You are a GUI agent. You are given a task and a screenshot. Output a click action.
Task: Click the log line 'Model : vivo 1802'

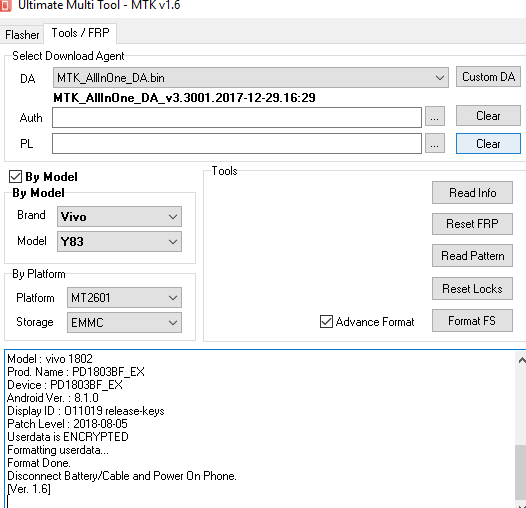coord(50,359)
